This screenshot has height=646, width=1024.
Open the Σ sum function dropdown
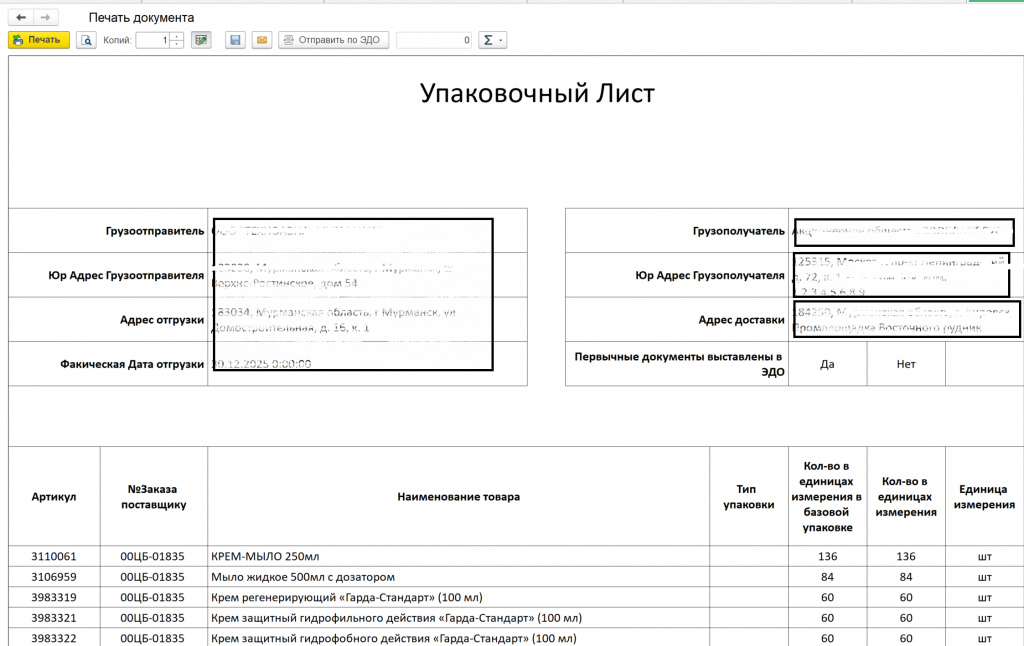click(492, 40)
